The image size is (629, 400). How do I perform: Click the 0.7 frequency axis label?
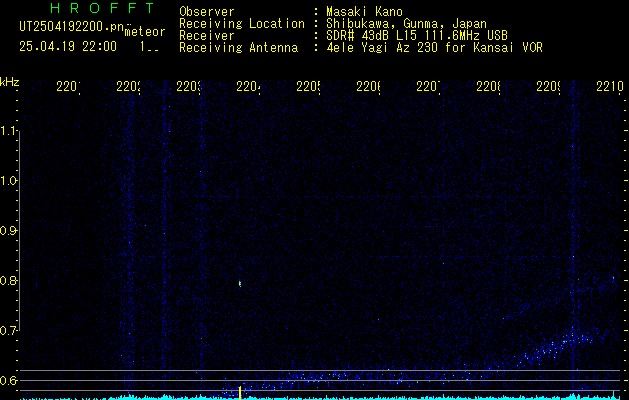[x=8, y=331]
